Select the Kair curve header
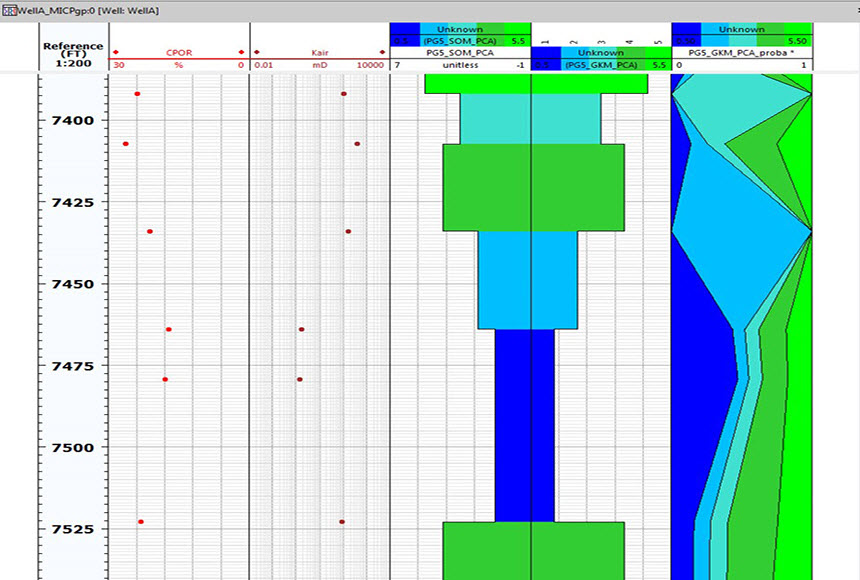The width and height of the screenshot is (860, 580). pyautogui.click(x=320, y=52)
